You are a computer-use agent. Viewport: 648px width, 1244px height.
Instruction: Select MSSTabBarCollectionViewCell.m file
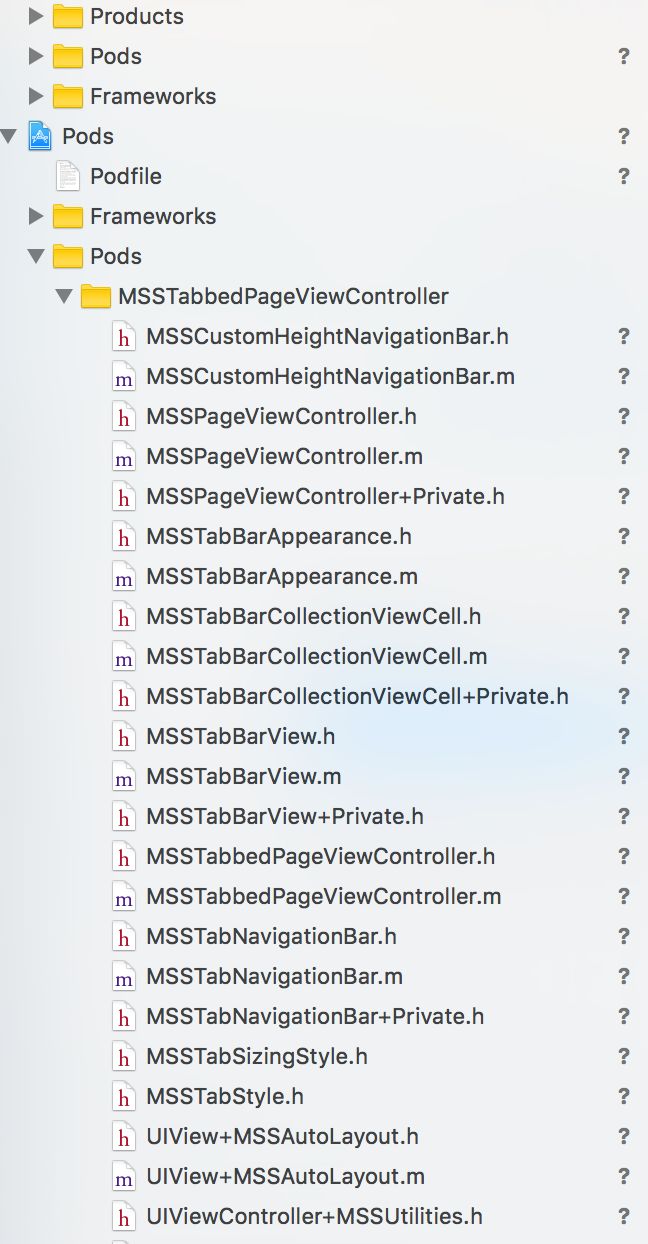317,656
